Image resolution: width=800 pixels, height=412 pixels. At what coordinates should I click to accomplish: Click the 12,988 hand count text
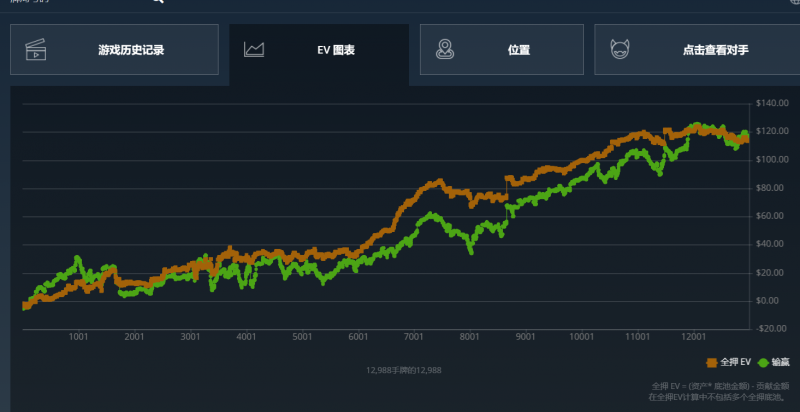pyautogui.click(x=403, y=370)
